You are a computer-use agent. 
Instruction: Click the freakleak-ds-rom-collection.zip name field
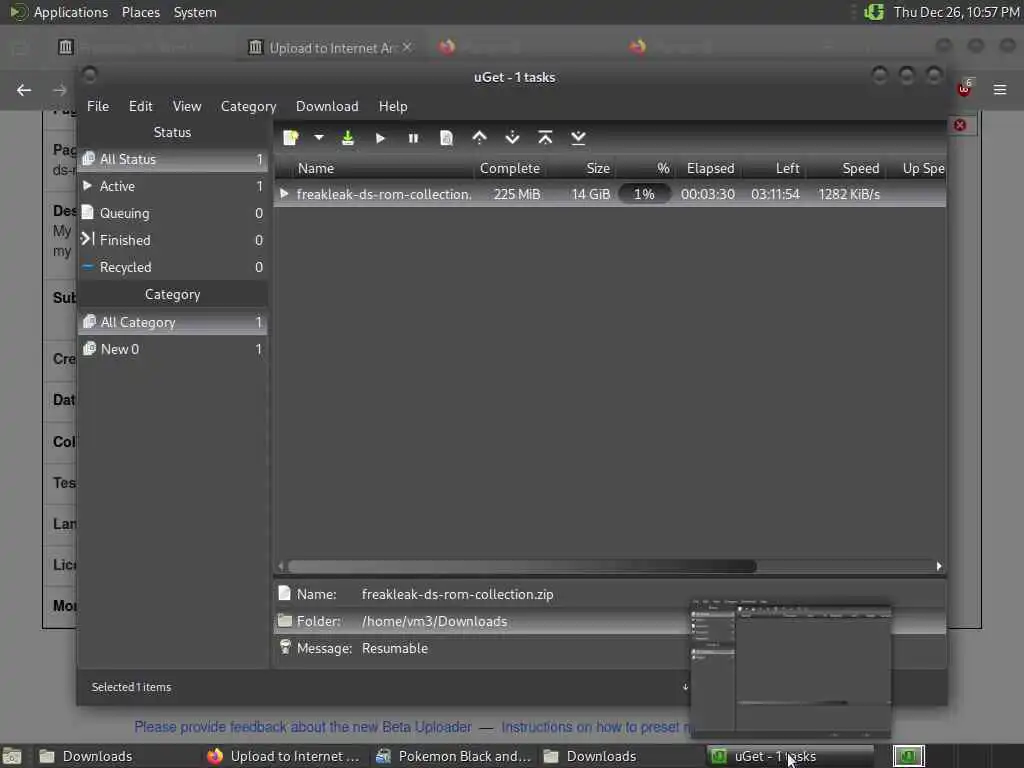point(457,594)
